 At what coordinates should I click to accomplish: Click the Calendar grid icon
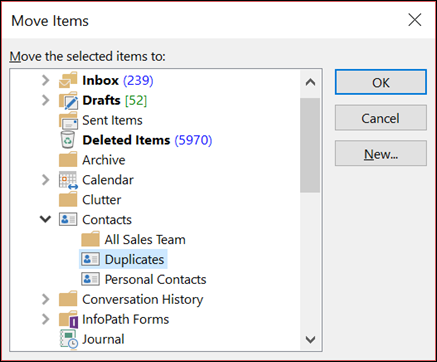[x=68, y=180]
